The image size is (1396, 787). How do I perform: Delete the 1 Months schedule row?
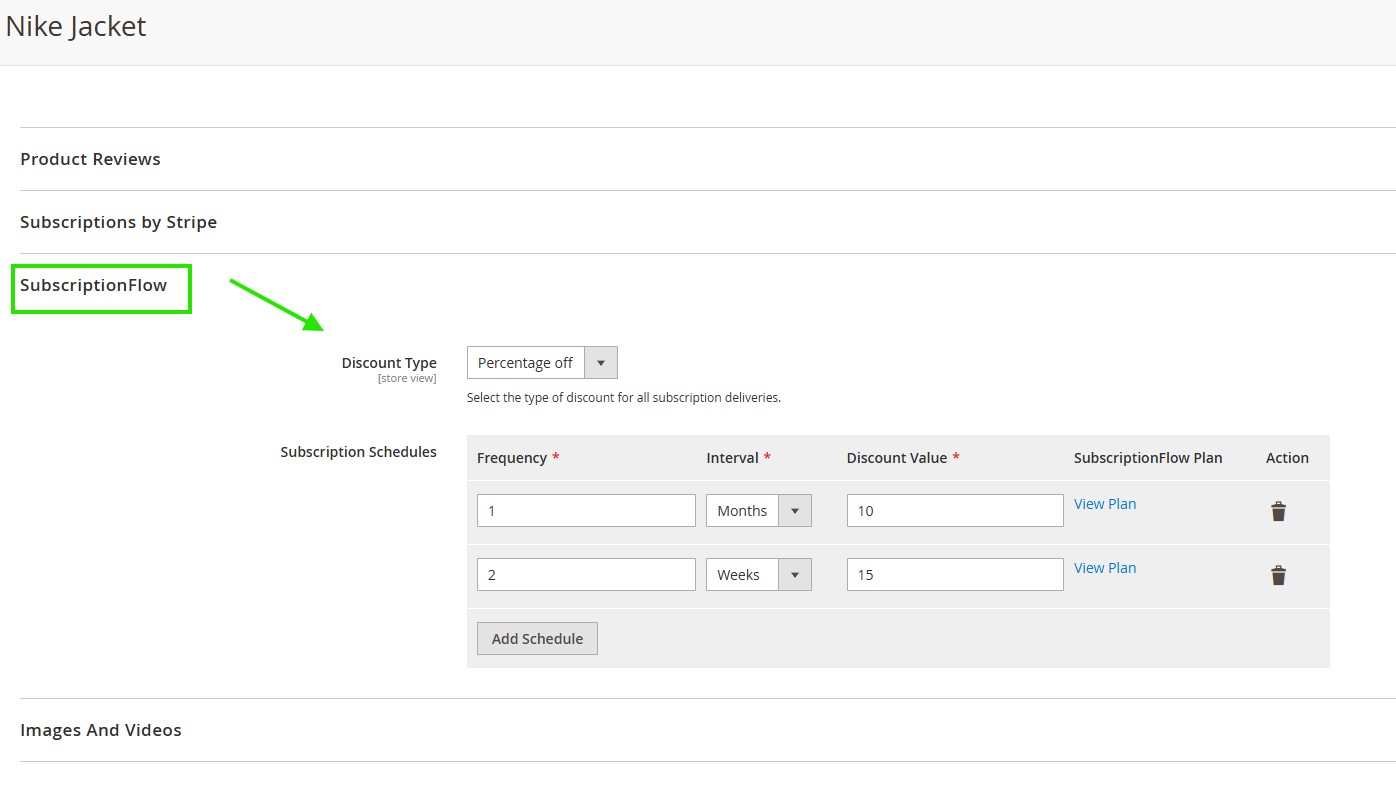[1278, 512]
